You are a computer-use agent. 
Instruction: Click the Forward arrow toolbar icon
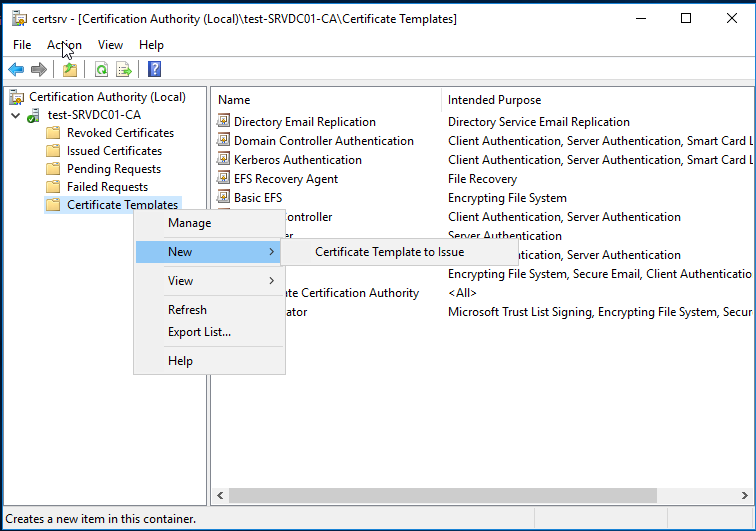(39, 69)
